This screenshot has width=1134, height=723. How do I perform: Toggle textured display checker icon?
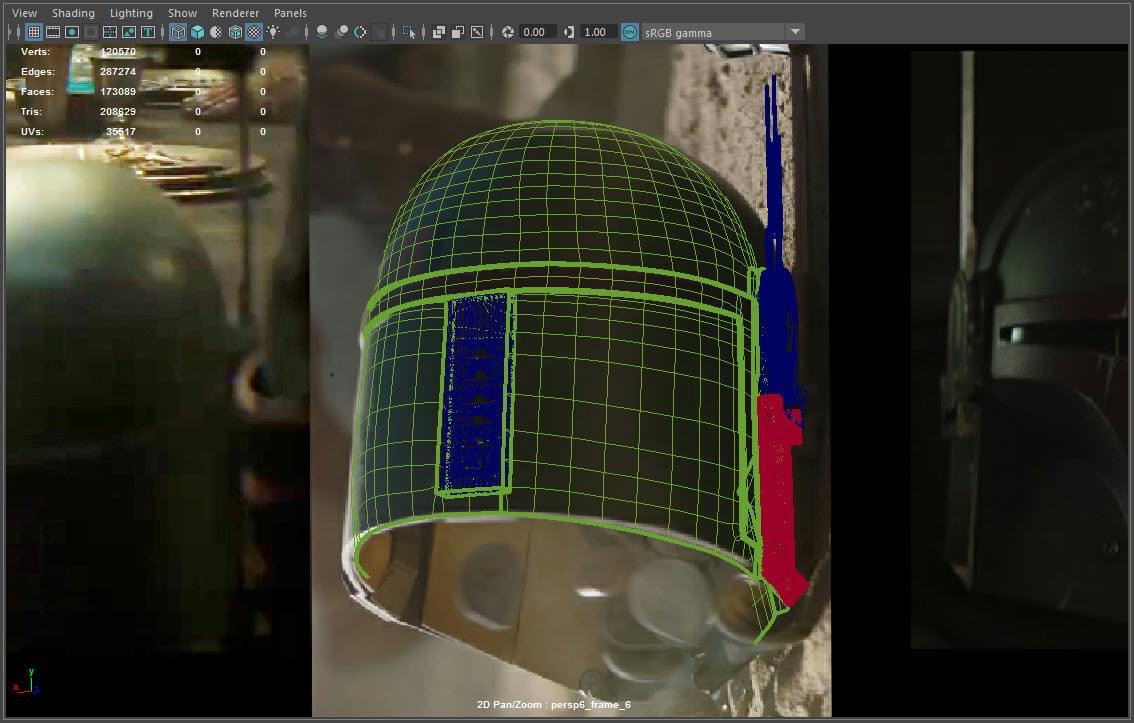254,32
